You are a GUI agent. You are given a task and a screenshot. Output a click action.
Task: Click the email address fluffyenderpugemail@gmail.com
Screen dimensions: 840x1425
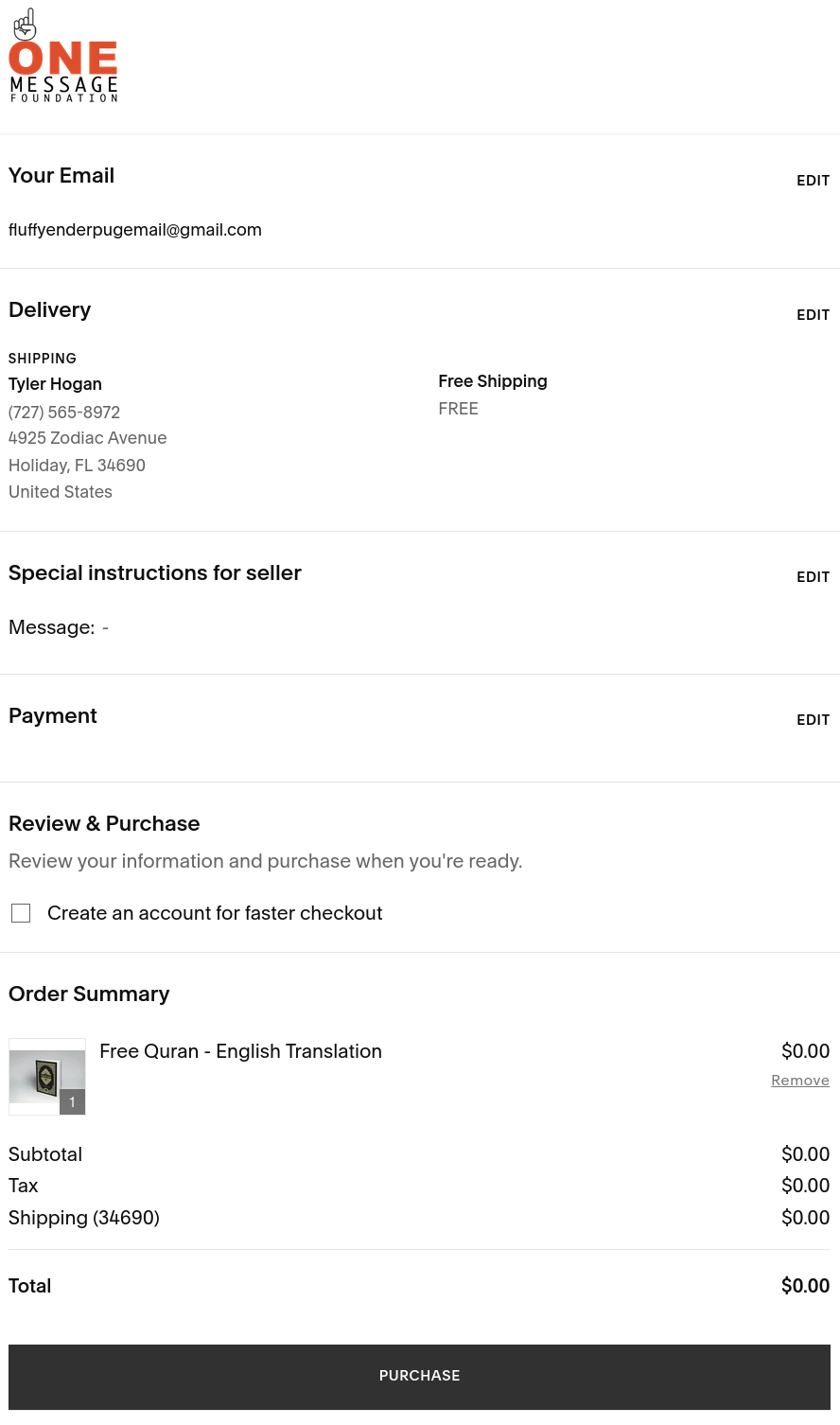135,230
